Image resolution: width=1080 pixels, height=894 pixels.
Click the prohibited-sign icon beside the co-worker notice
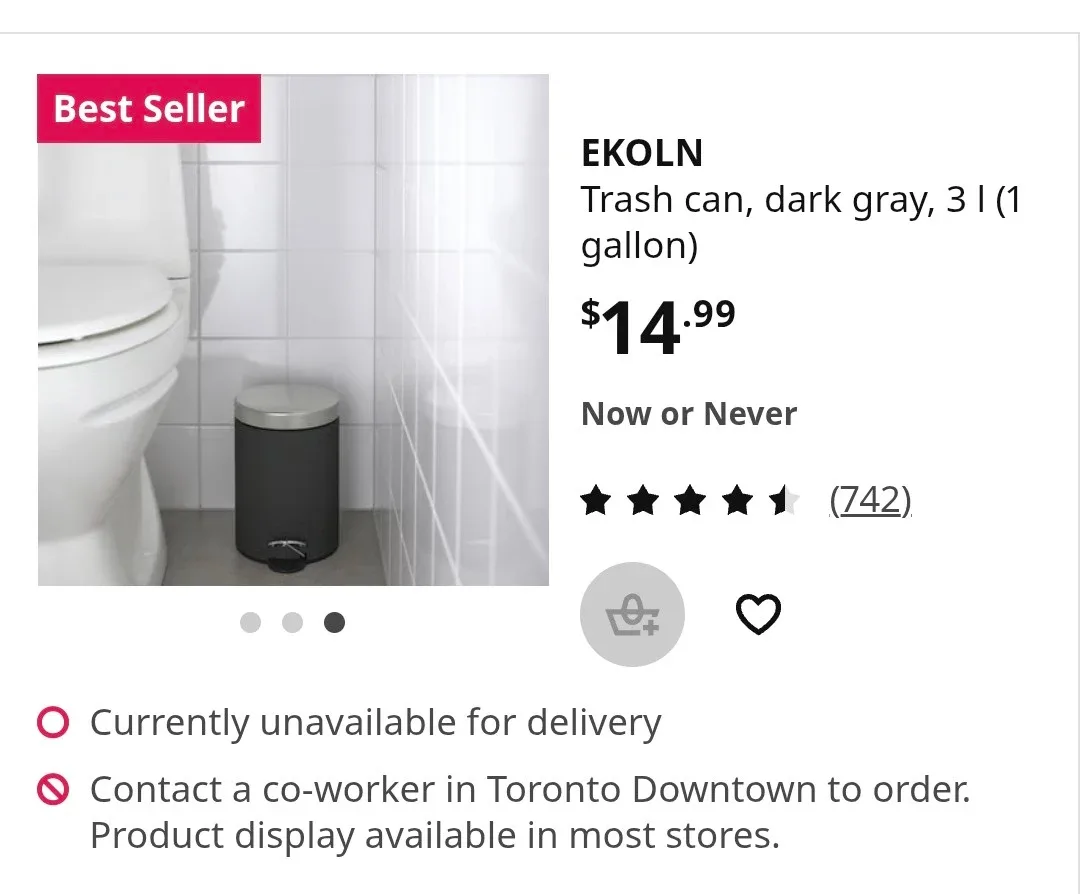[55, 789]
